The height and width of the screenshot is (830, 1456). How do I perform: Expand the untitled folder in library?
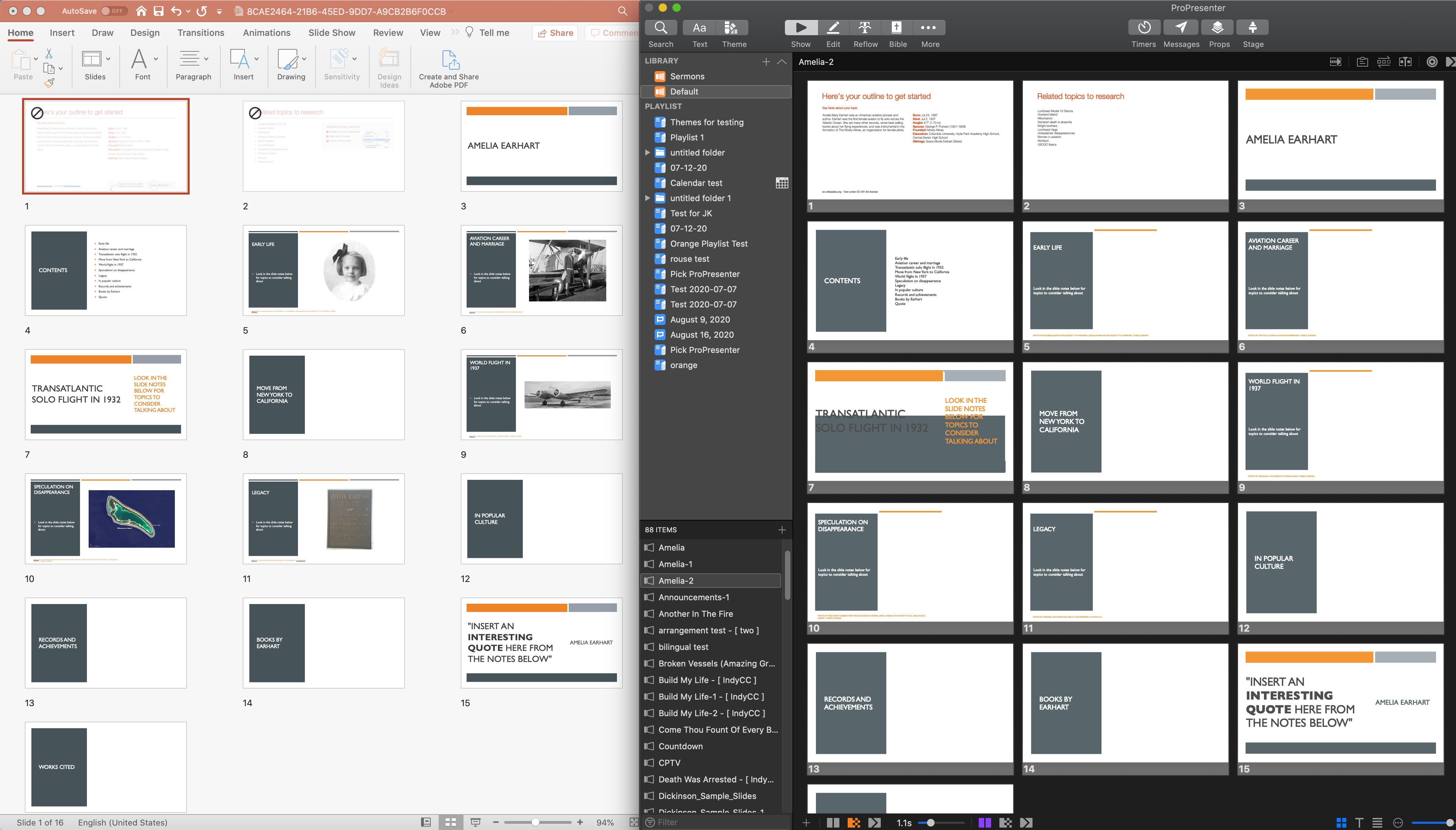click(645, 152)
